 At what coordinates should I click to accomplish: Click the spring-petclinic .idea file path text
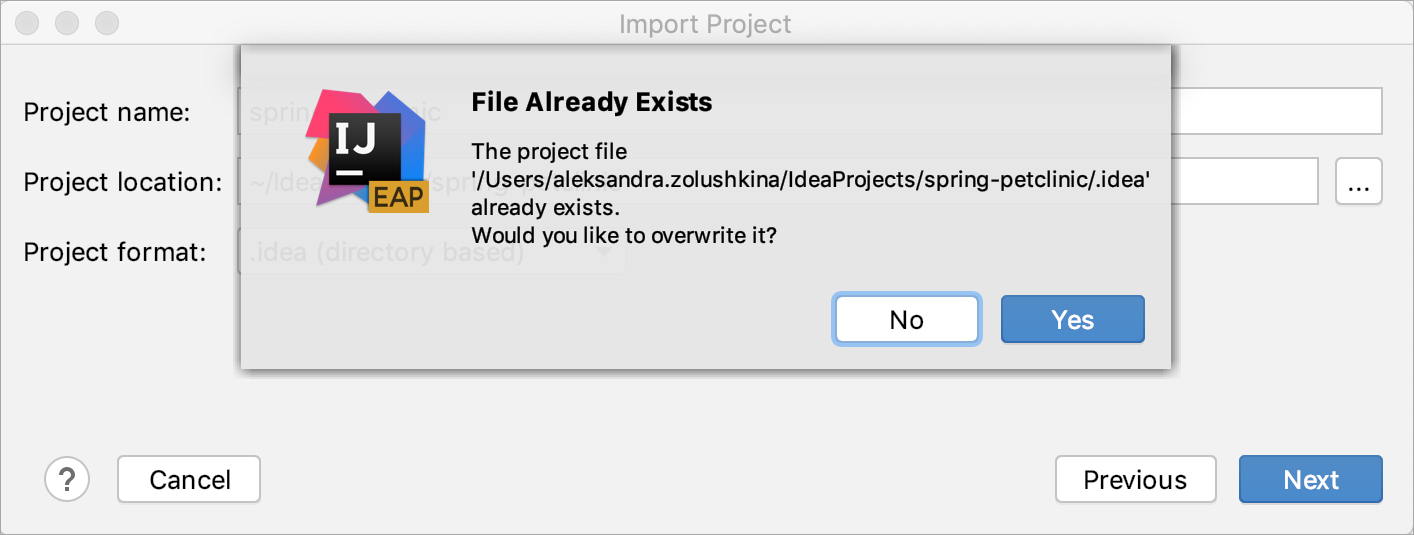[x=811, y=180]
